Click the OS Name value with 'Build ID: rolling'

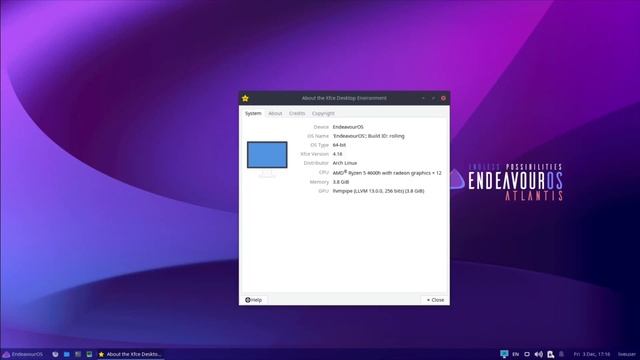369,136
